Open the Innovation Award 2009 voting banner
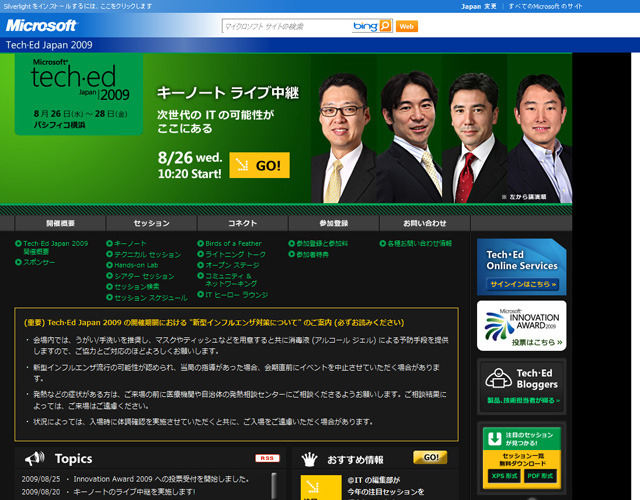Image resolution: width=640 pixels, height=500 pixels. [x=522, y=326]
